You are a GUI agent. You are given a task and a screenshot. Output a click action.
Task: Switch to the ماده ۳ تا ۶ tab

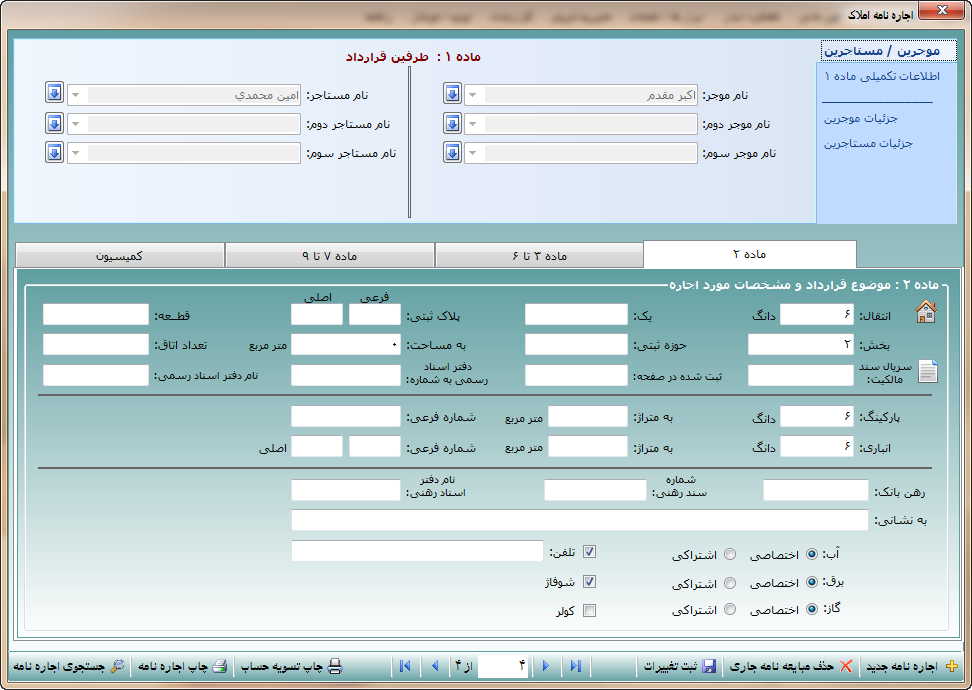[x=539, y=255]
